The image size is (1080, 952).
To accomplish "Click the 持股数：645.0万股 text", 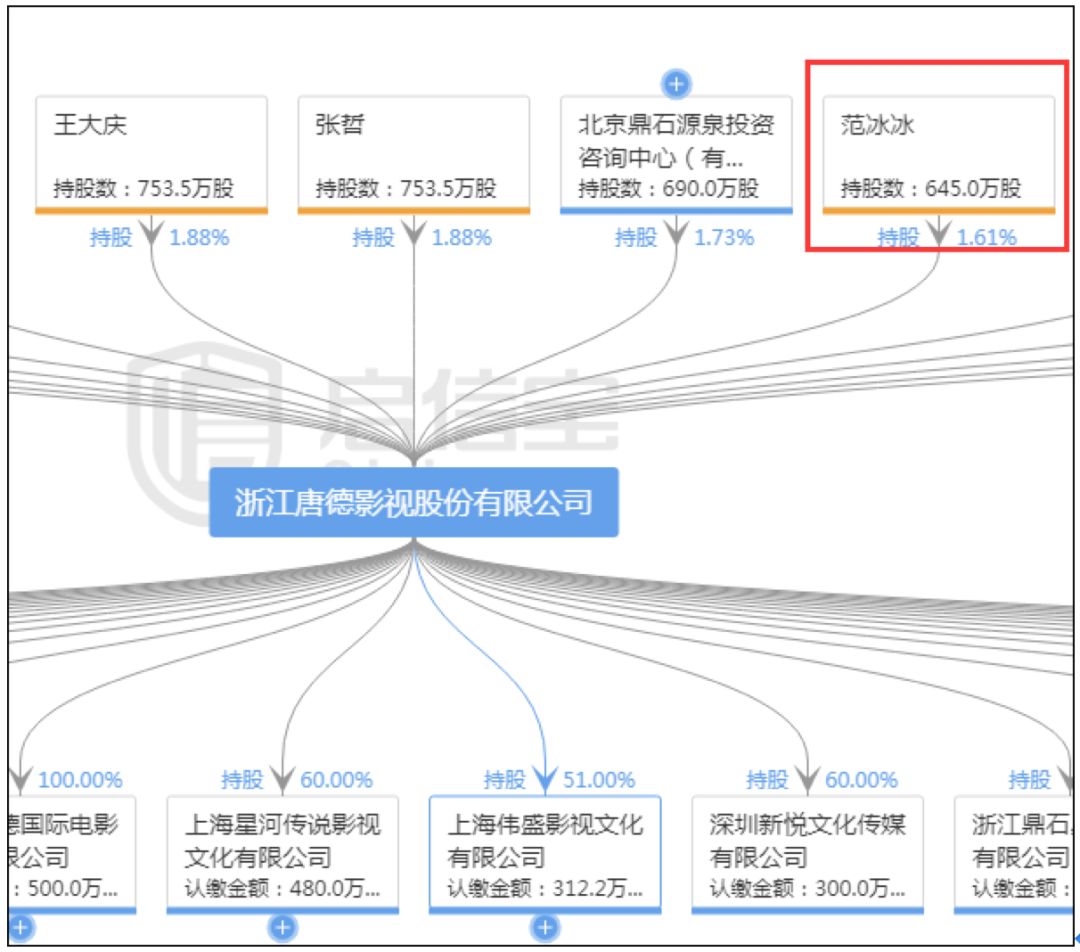I will click(931, 188).
